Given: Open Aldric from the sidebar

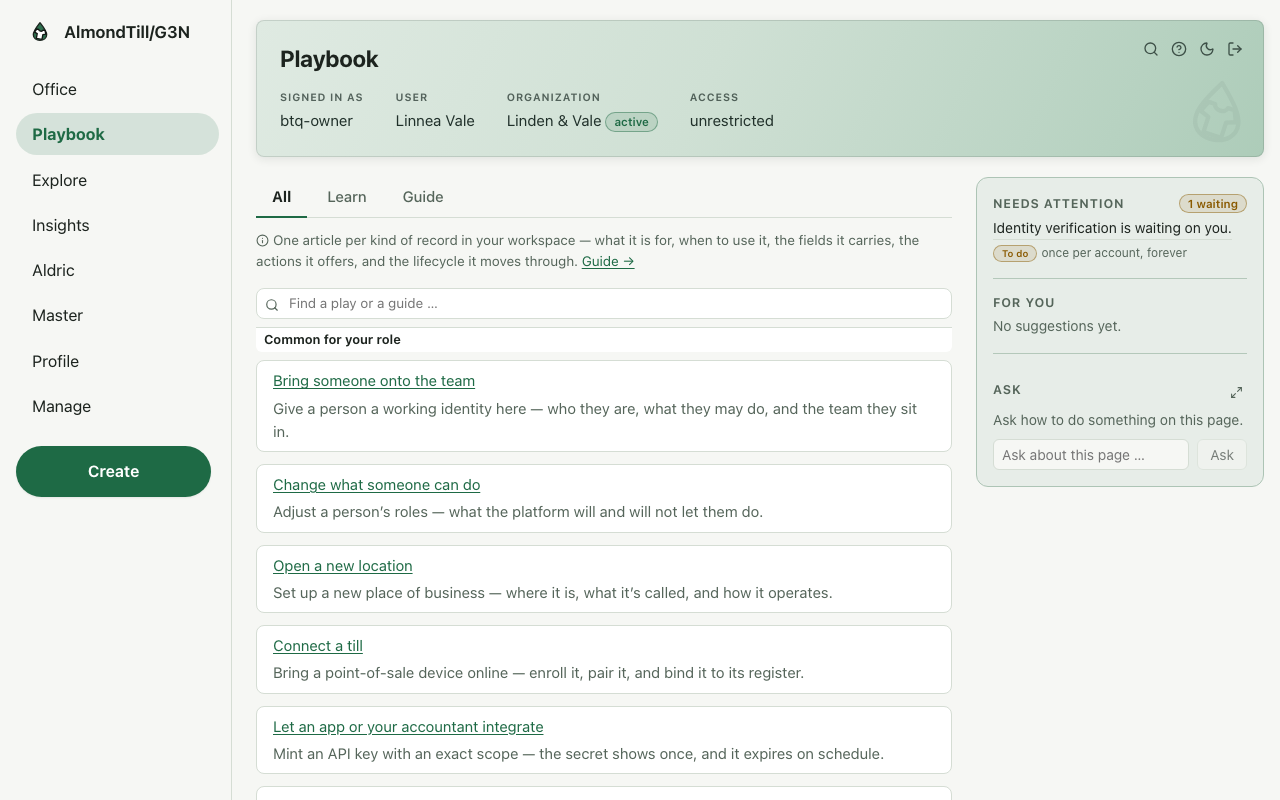Looking at the screenshot, I should click(x=117, y=270).
